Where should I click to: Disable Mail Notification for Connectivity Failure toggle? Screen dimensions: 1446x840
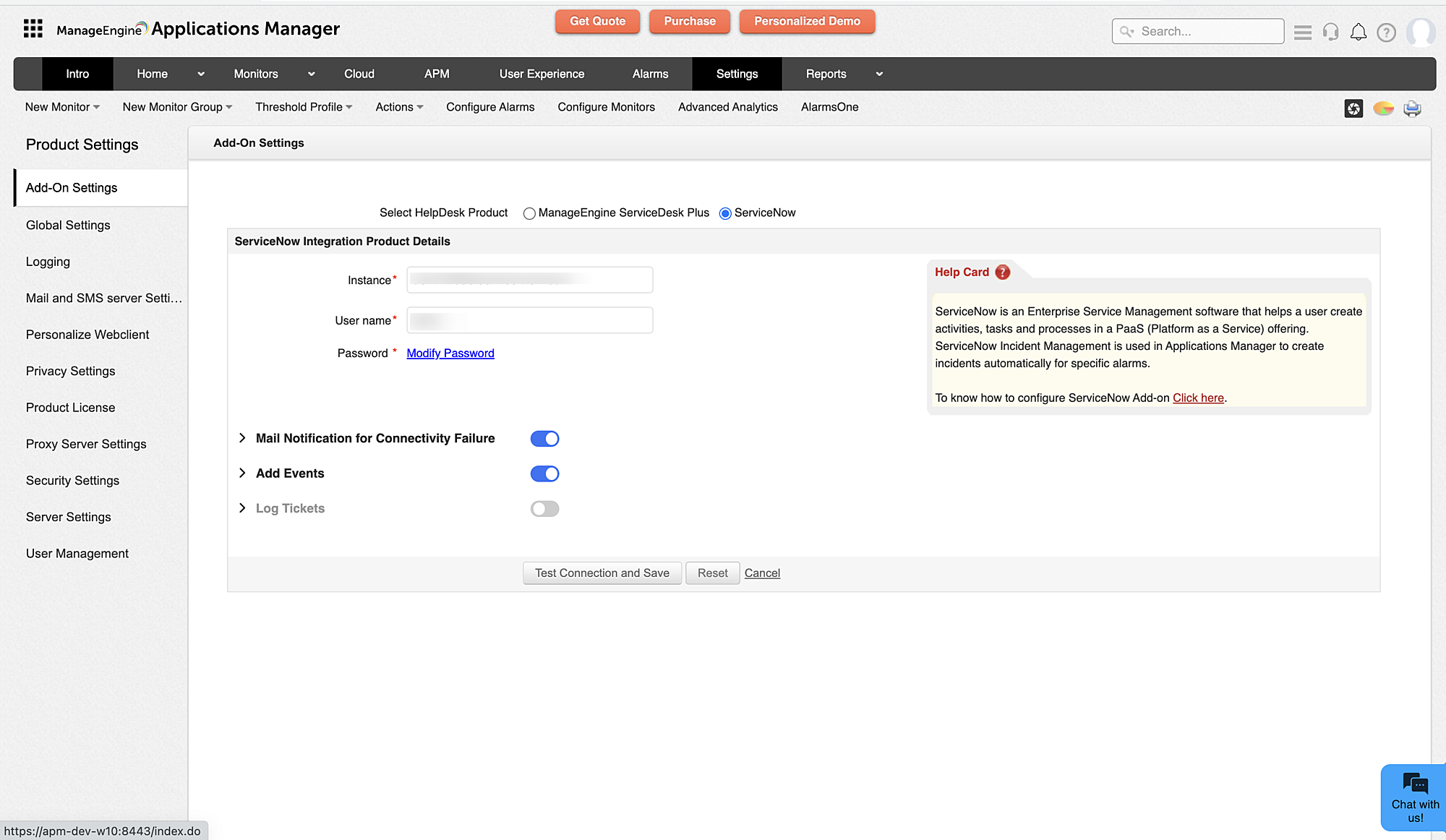544,439
